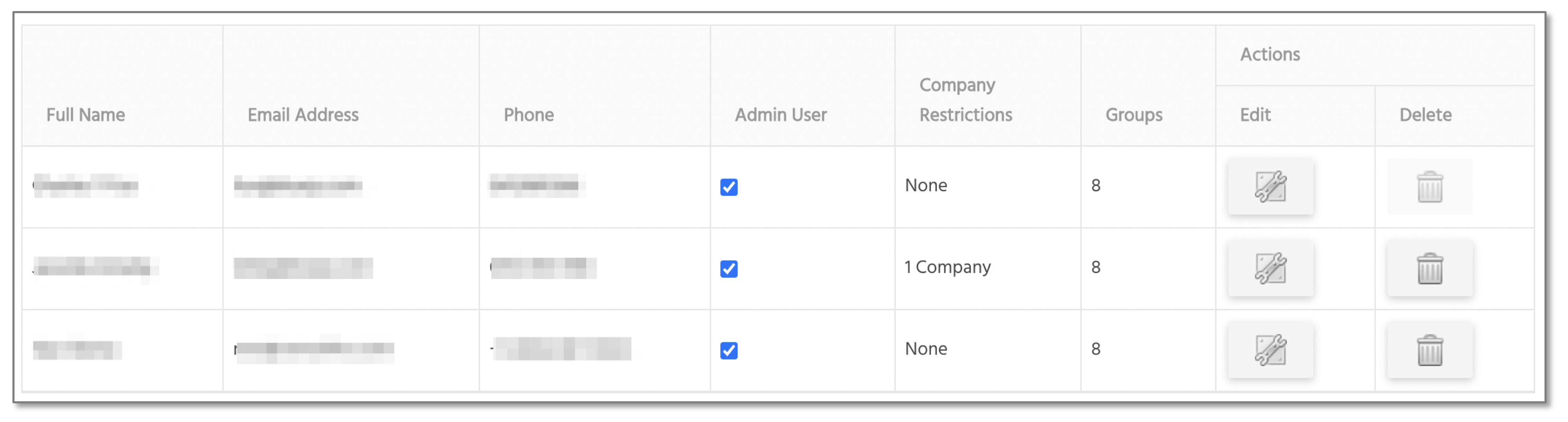Click the disabled trash icon in first row

(1429, 186)
